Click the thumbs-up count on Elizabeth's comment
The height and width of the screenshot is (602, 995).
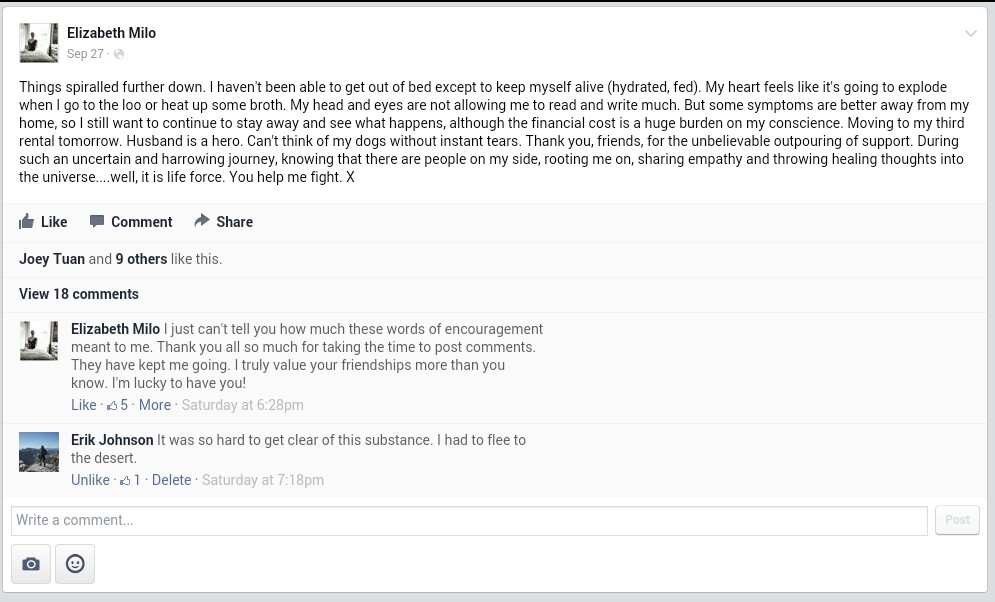pos(118,405)
